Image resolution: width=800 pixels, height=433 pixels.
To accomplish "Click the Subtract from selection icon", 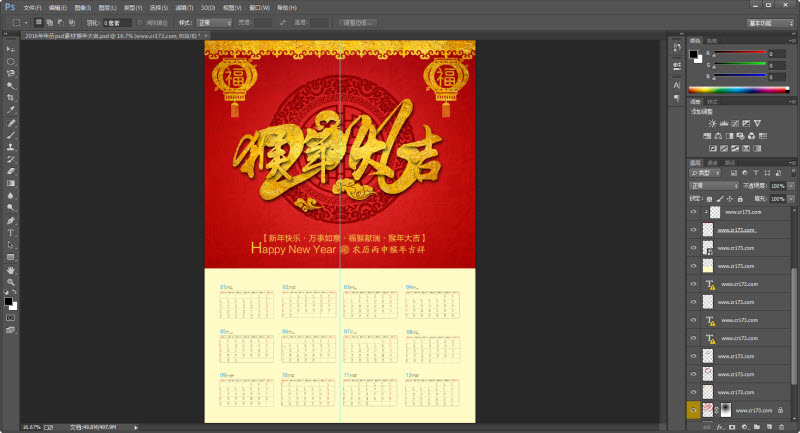I will coord(61,22).
